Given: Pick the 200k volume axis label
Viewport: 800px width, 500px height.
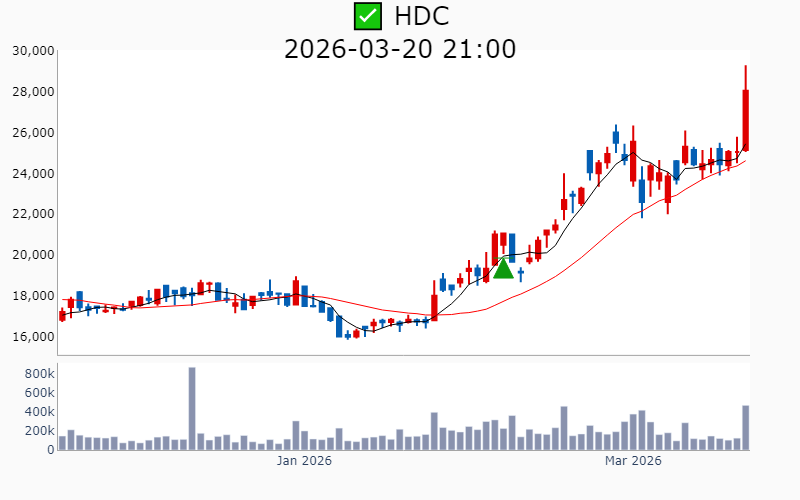Looking at the screenshot, I should (x=36, y=431).
